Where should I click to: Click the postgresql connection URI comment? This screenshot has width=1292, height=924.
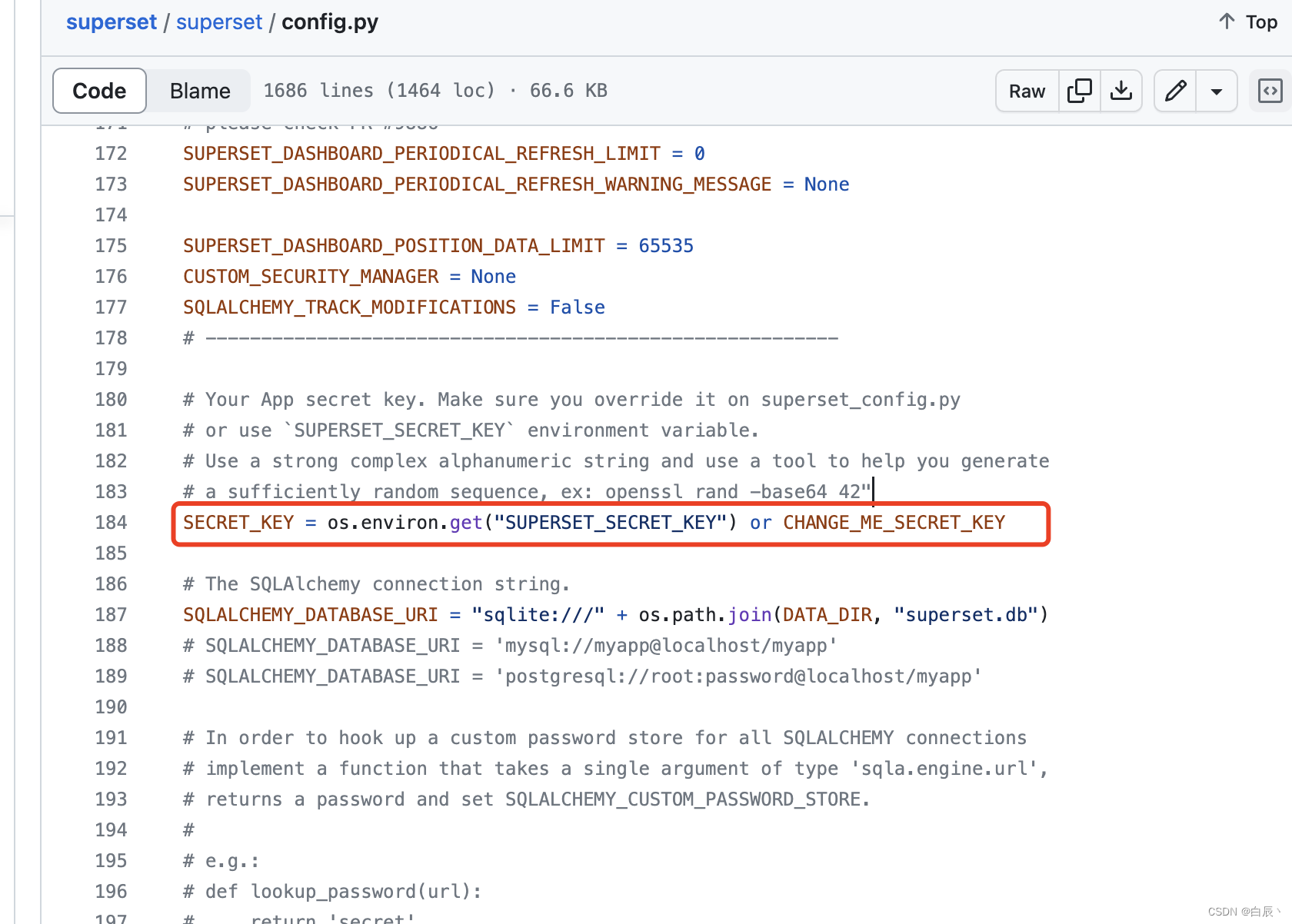click(x=582, y=676)
